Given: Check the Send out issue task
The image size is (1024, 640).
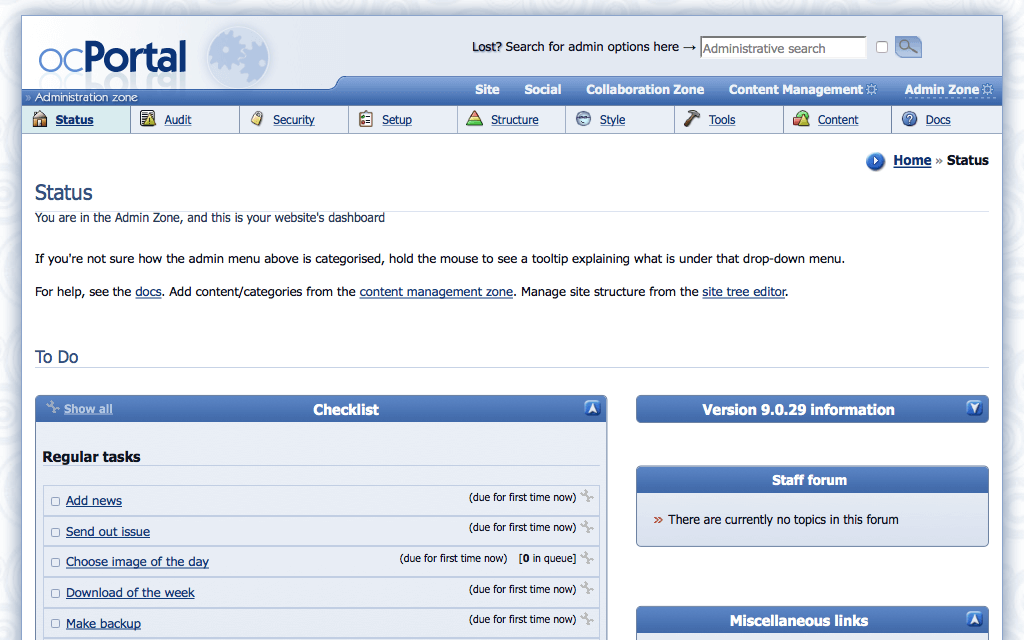Looking at the screenshot, I should 56,532.
